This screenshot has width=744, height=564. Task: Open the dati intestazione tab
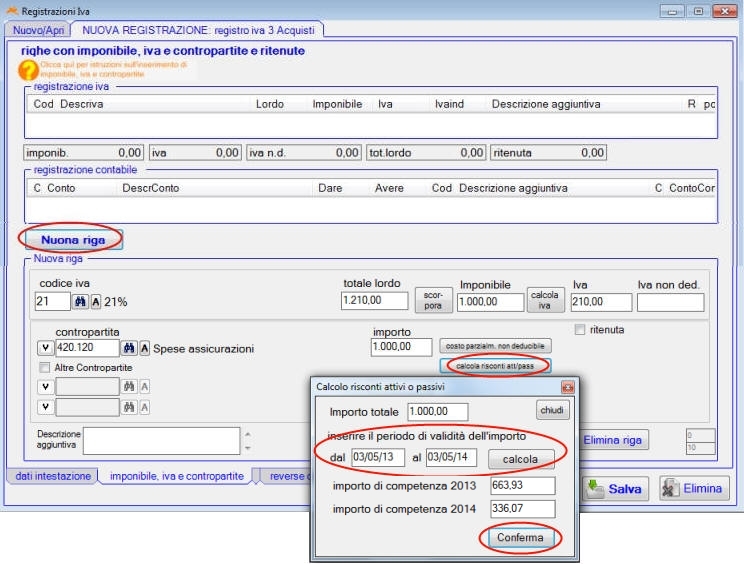pyautogui.click(x=53, y=476)
